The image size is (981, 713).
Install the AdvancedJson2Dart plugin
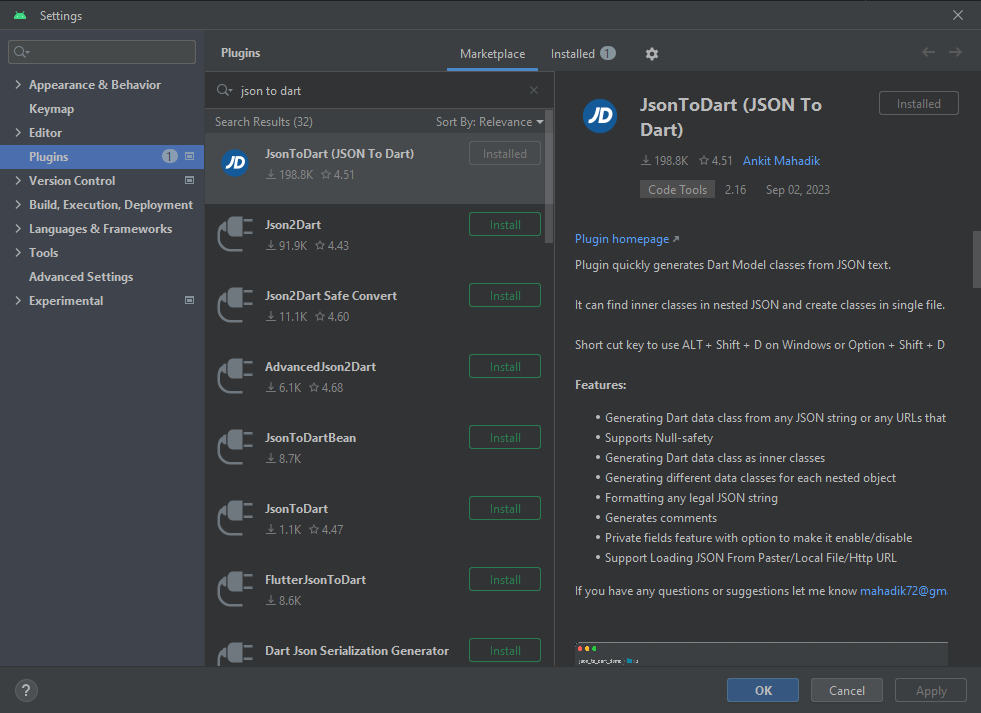[505, 367]
